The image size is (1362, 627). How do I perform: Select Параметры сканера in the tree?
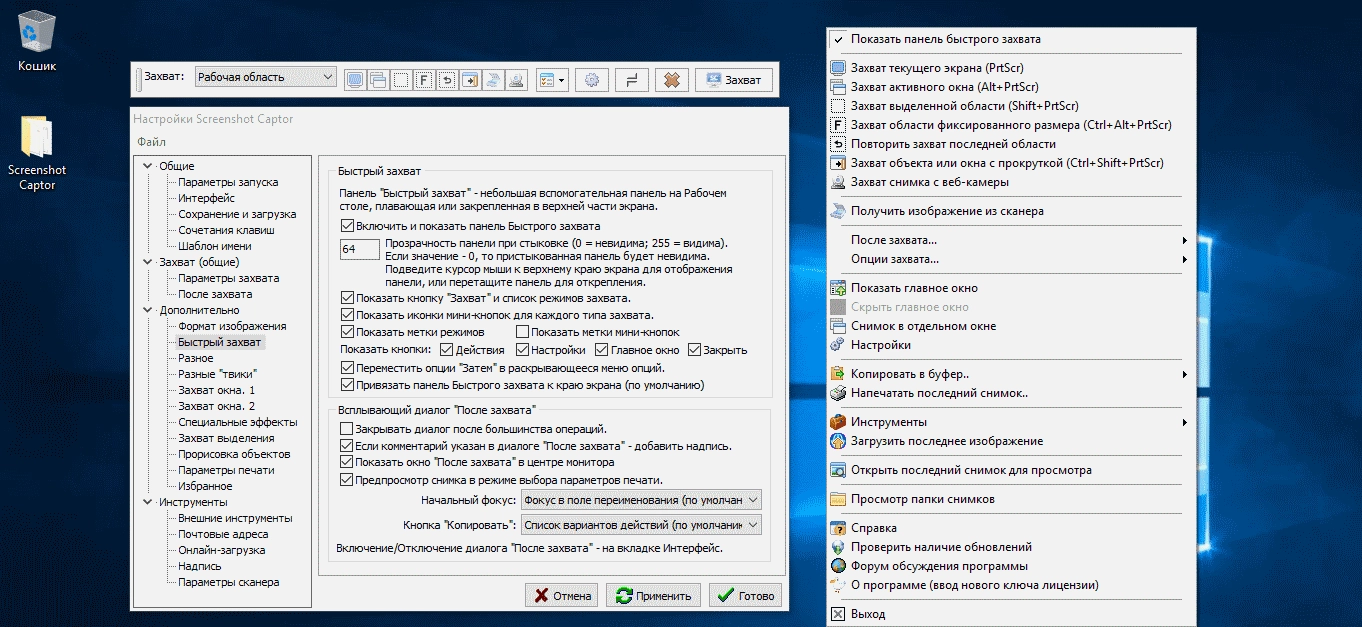[228, 582]
